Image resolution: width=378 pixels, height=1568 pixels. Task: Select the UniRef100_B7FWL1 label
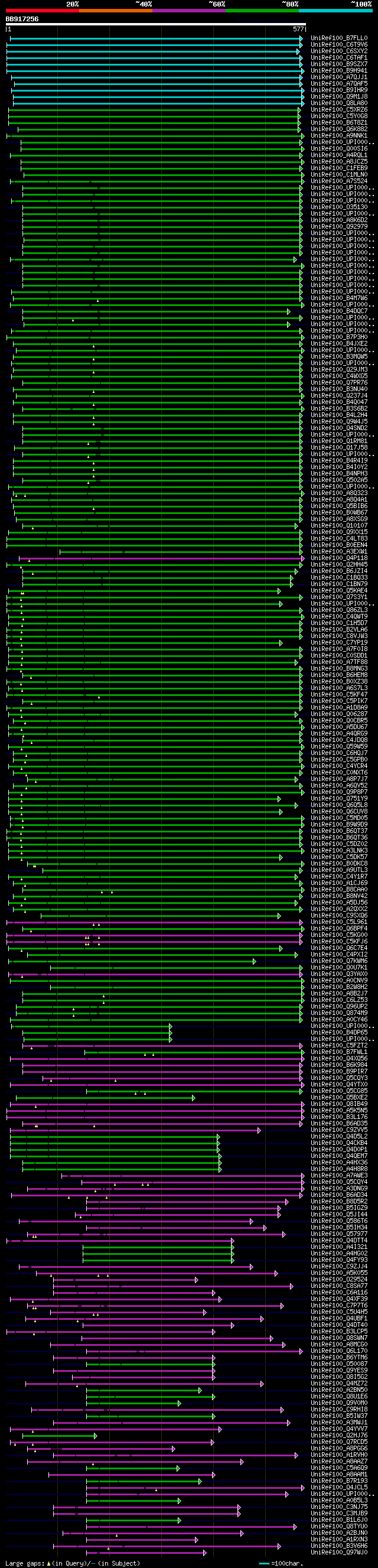coord(339,1052)
